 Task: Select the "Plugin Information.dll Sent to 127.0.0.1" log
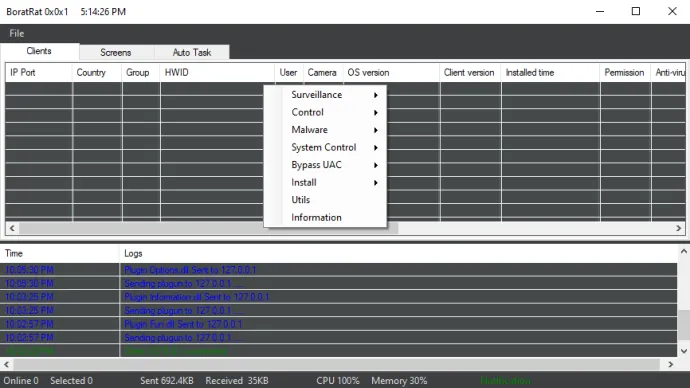point(197,297)
